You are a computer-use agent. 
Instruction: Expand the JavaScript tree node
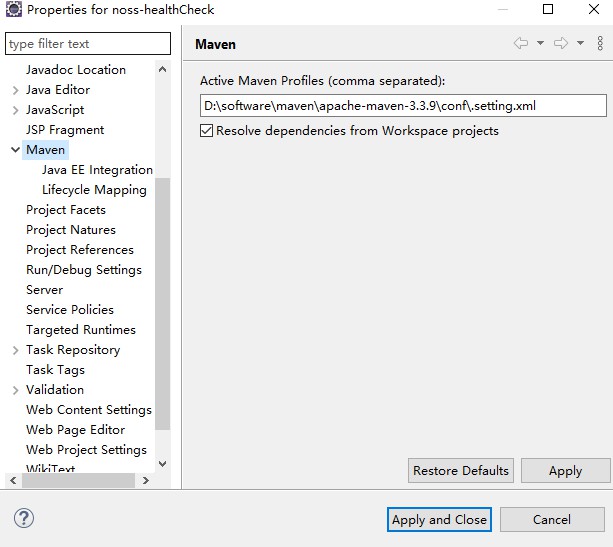point(15,110)
